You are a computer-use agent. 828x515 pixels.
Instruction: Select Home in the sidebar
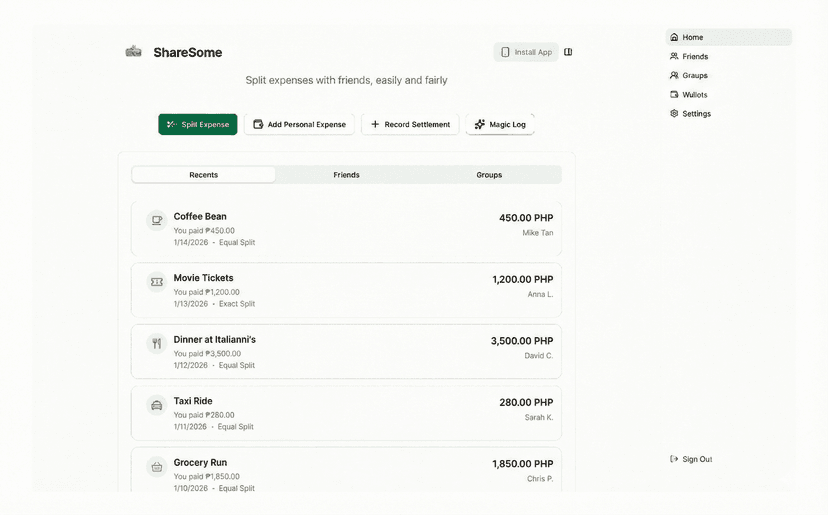[692, 37]
